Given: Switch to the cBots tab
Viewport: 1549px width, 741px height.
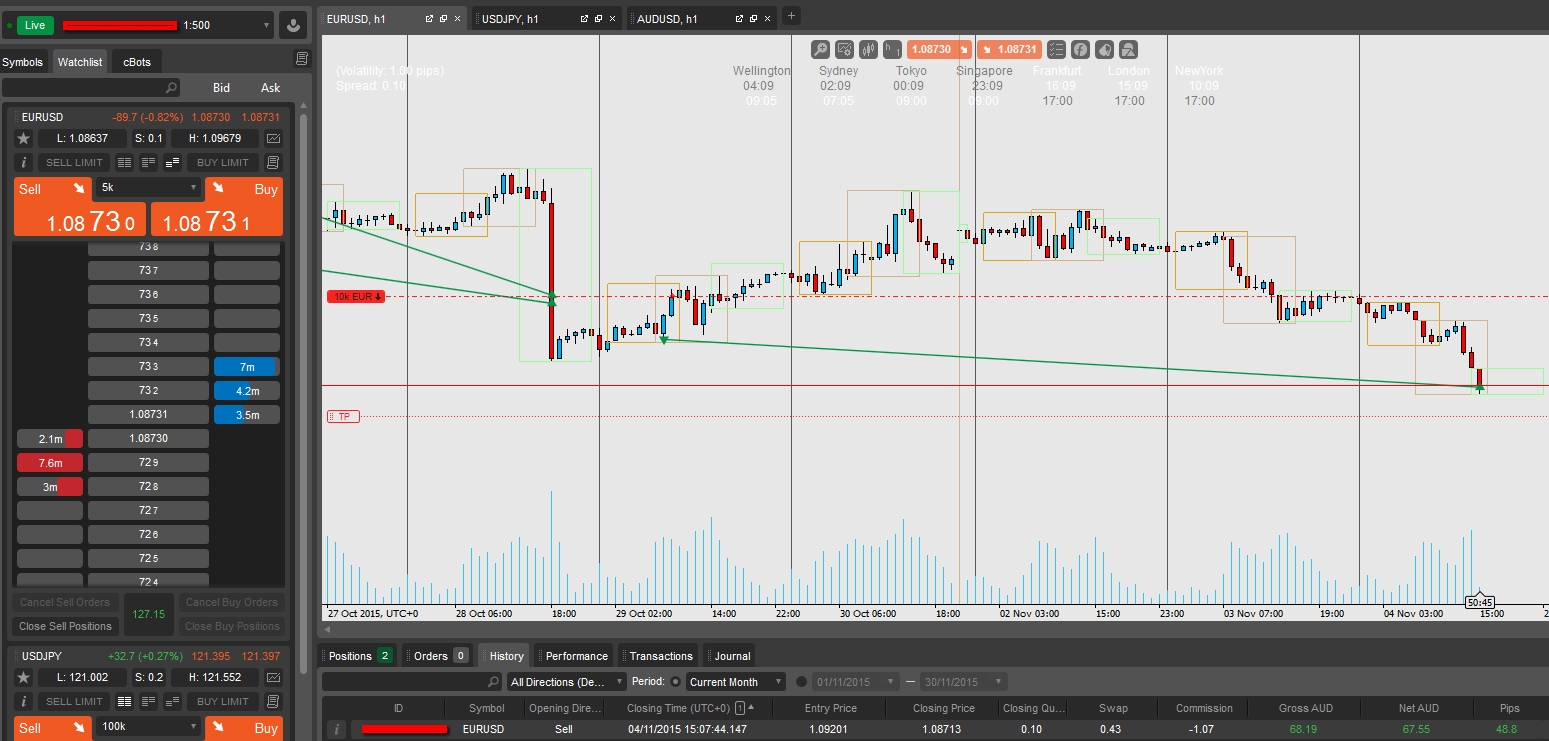Looking at the screenshot, I should pyautogui.click(x=137, y=62).
